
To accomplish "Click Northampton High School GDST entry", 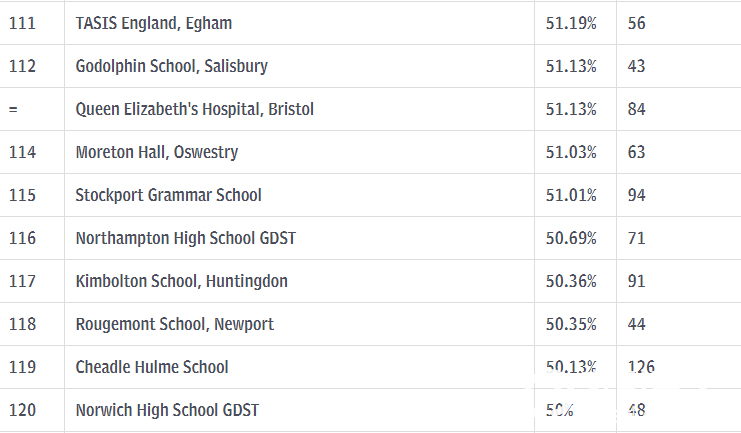I will 186,238.
